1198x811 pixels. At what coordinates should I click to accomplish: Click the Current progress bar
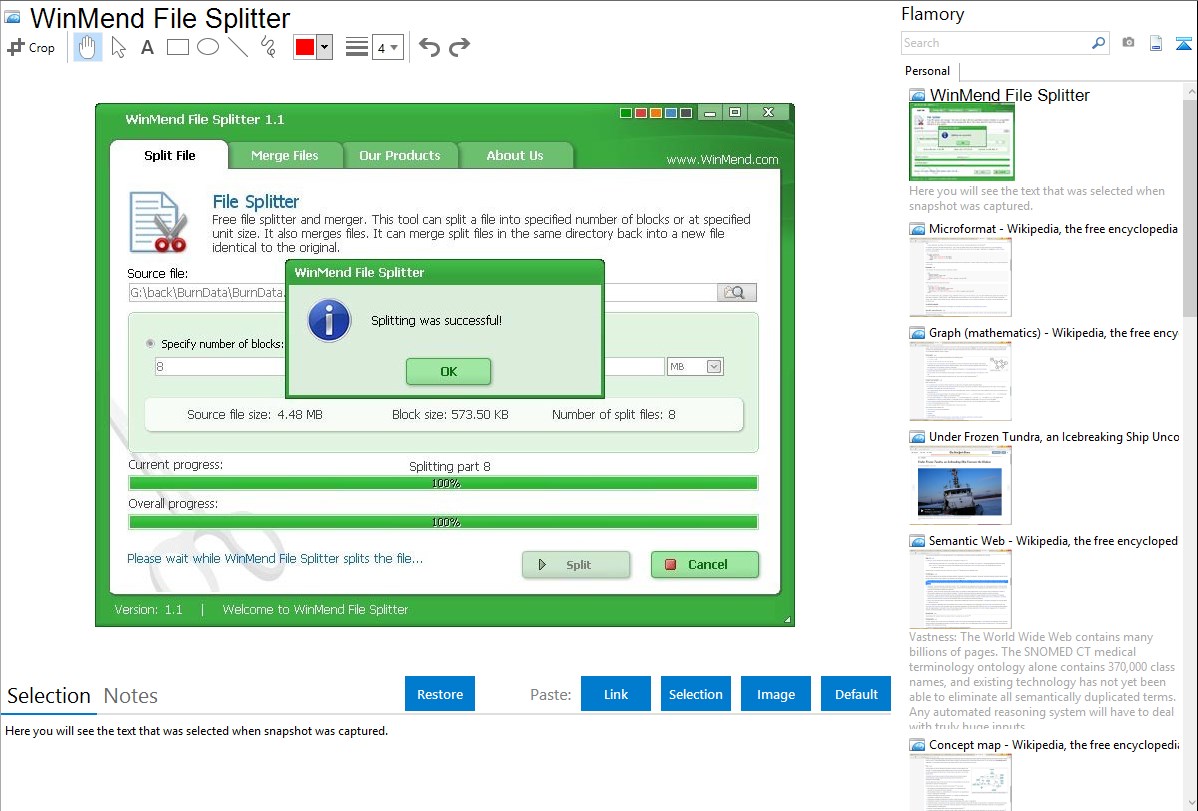(x=443, y=483)
